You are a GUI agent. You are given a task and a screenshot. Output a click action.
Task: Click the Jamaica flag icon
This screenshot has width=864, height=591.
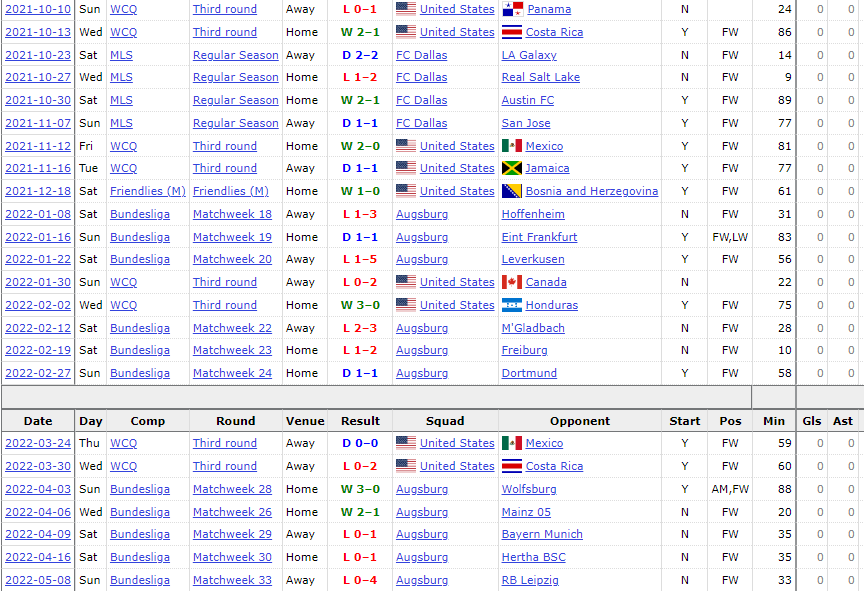512,168
